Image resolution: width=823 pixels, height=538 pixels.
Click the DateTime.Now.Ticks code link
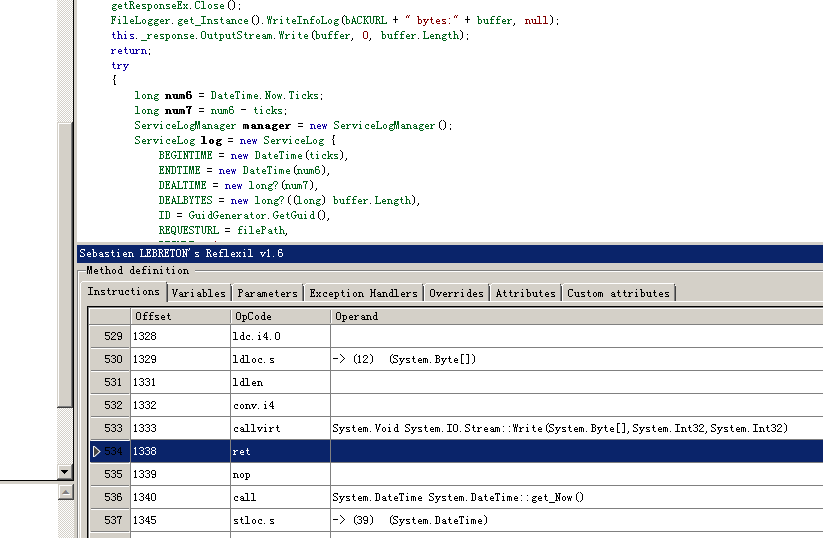pos(265,96)
